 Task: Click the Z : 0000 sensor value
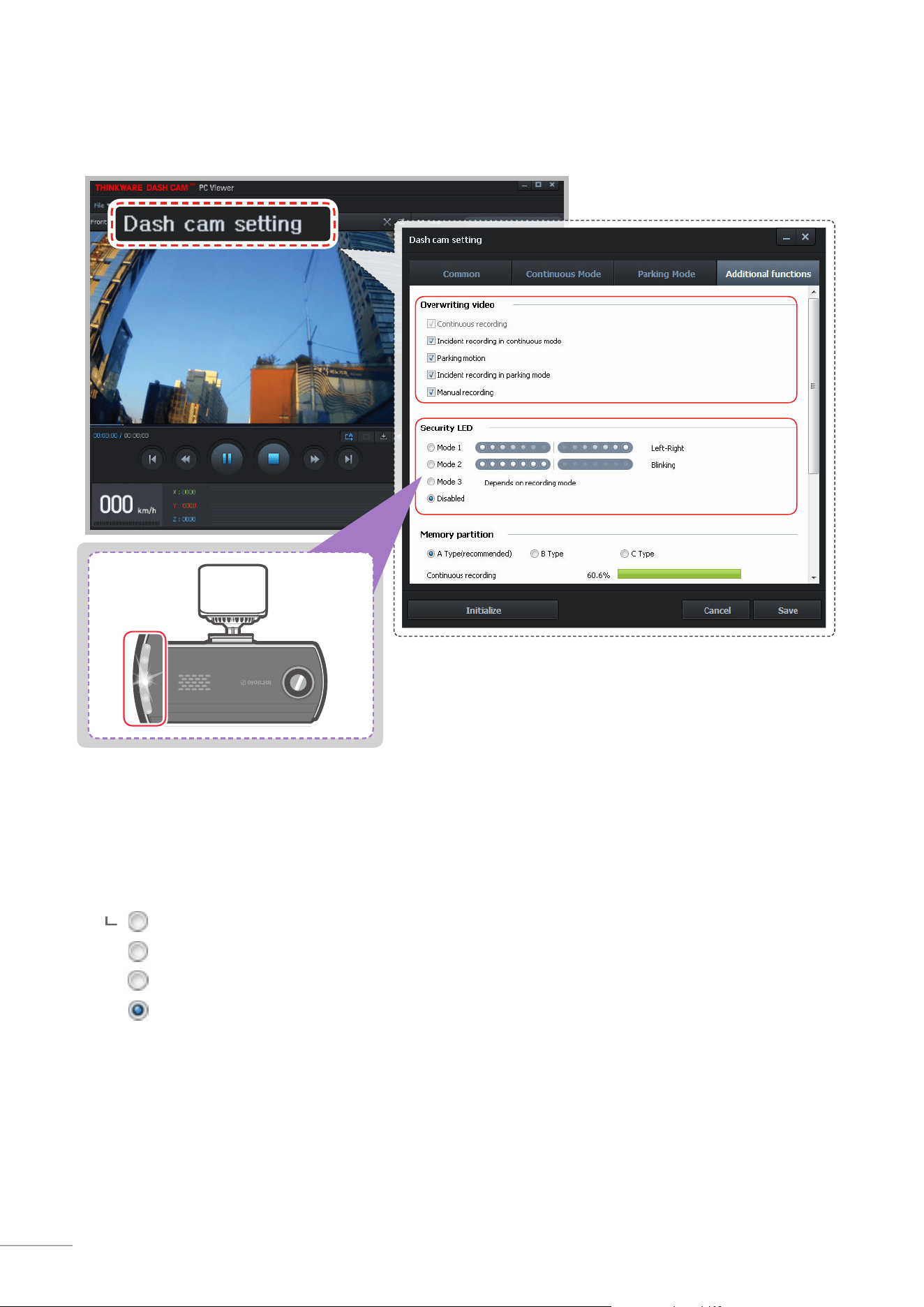[184, 519]
